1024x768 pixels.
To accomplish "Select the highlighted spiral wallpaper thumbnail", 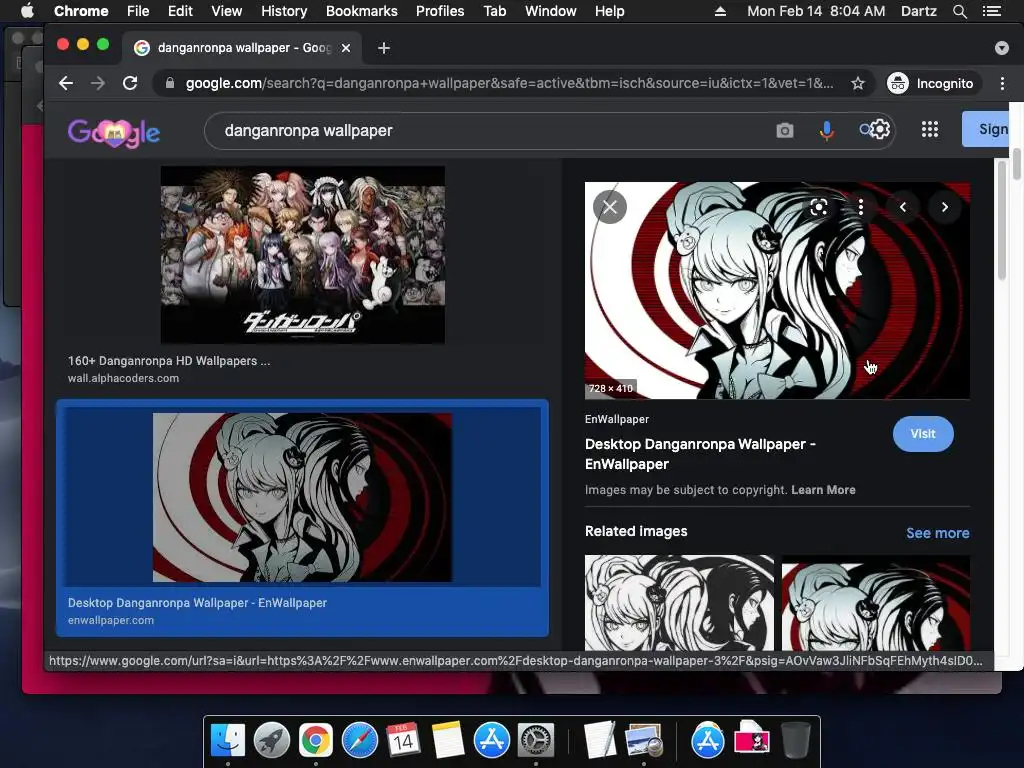I will 302,497.
